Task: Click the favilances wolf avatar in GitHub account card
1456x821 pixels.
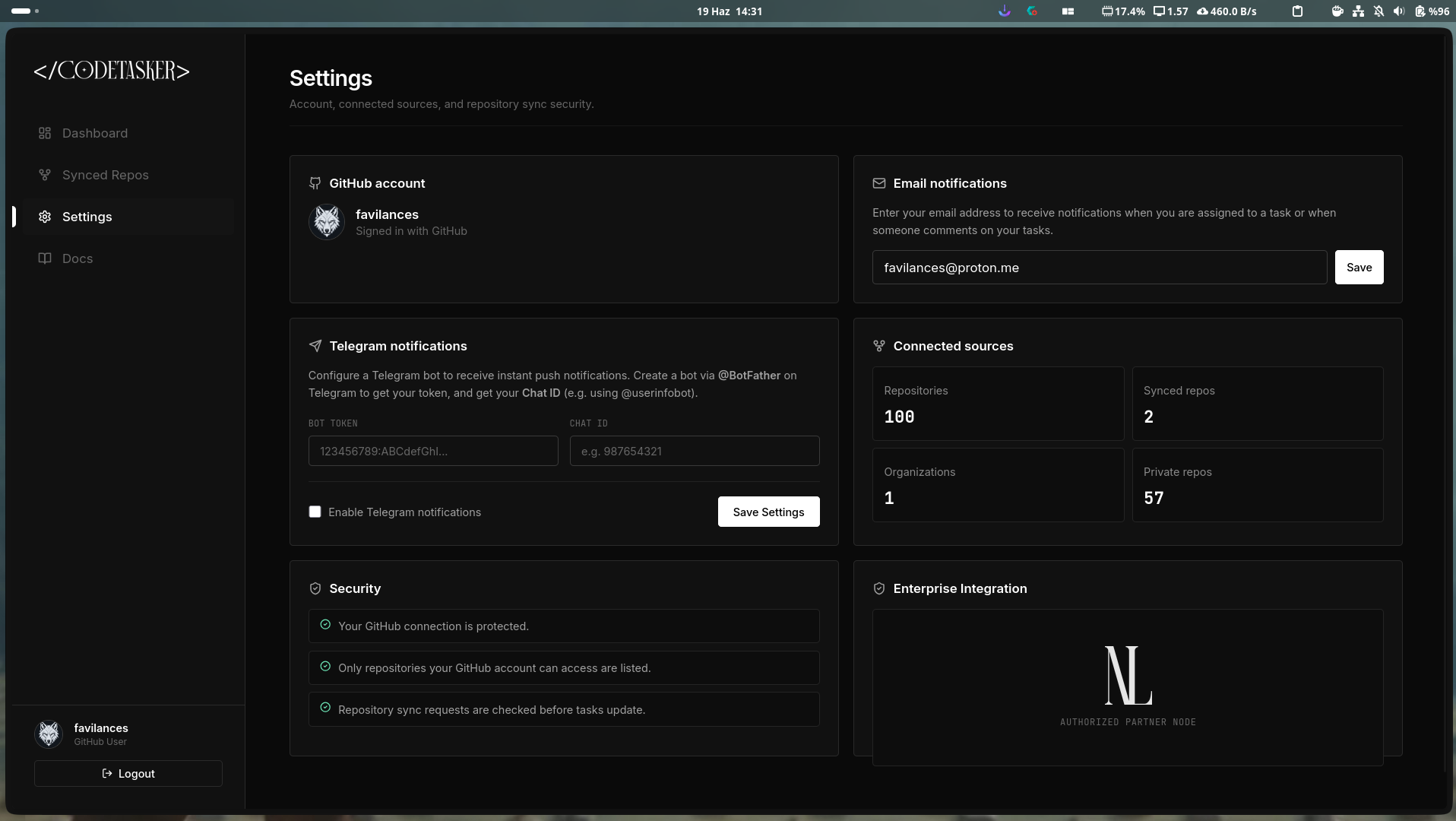Action: click(327, 222)
